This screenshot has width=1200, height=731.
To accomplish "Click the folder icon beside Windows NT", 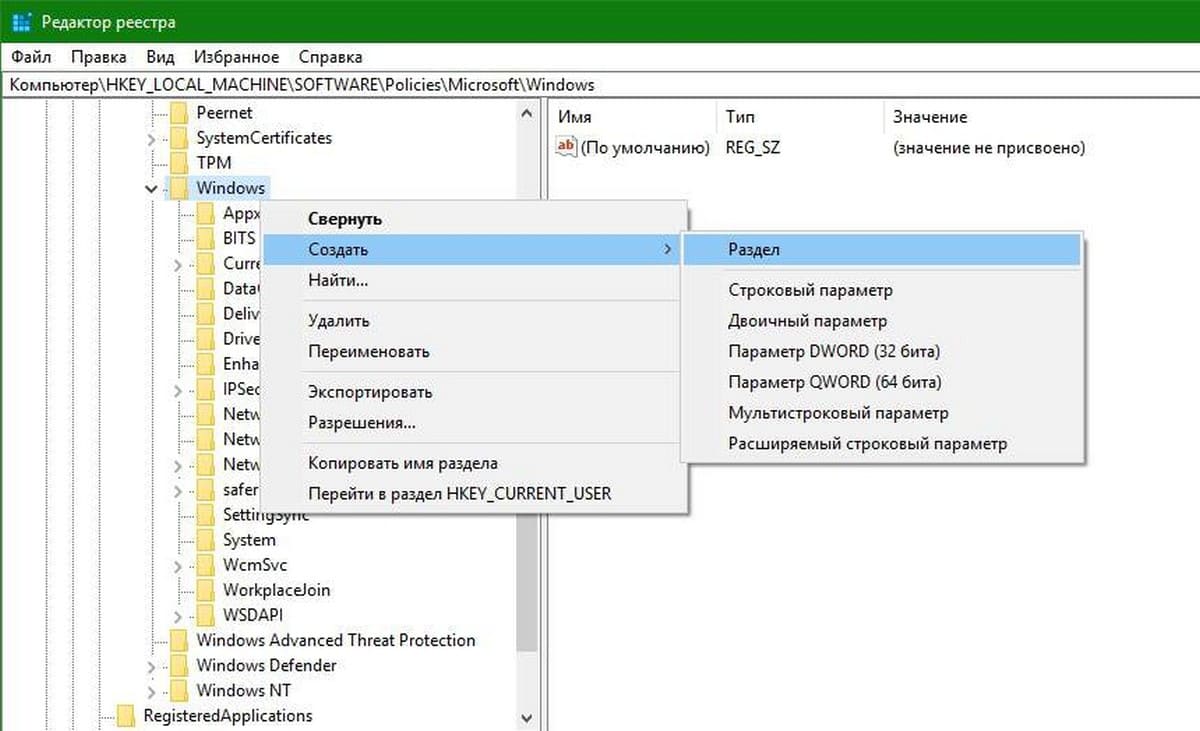I will (179, 691).
